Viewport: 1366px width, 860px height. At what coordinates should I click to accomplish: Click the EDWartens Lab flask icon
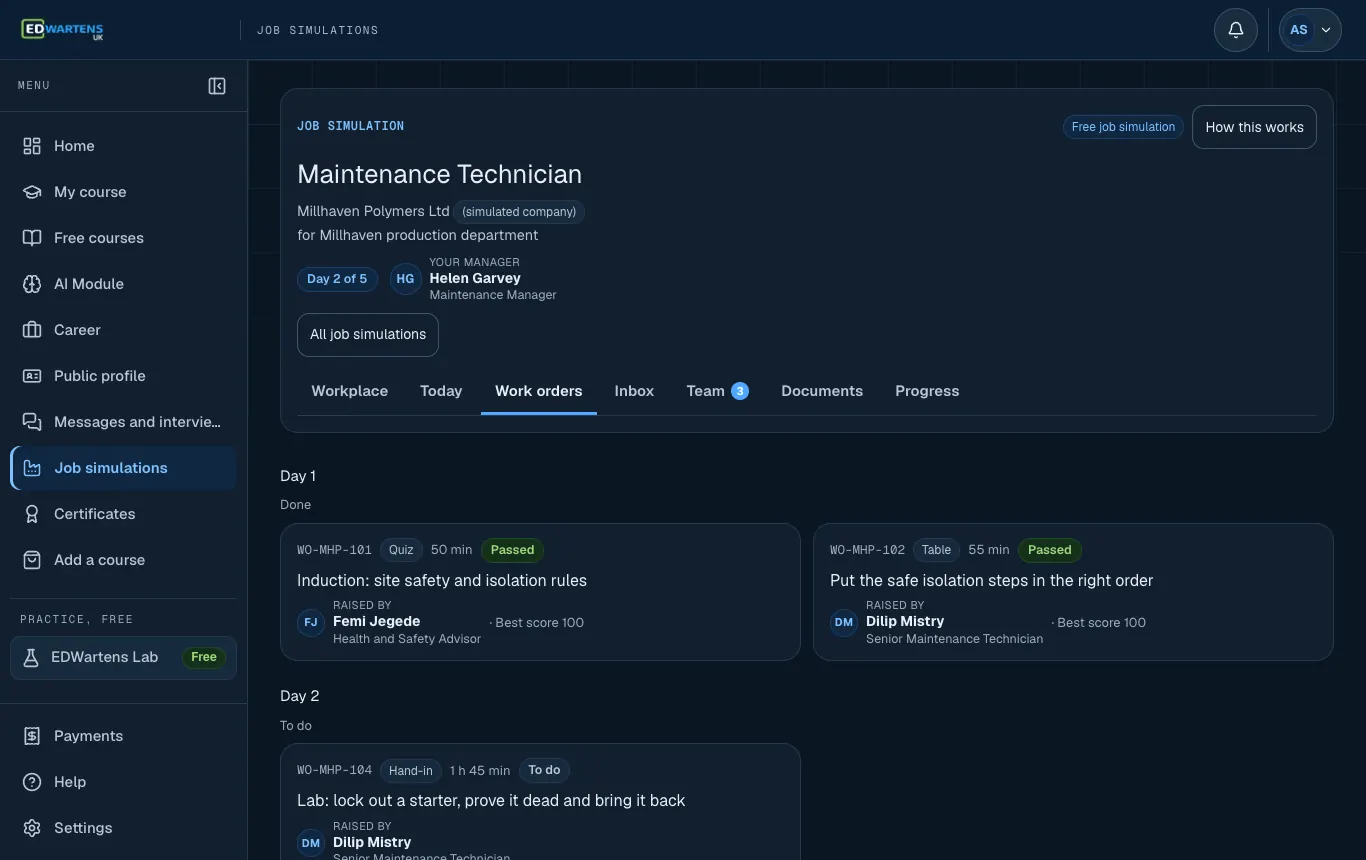pos(31,658)
